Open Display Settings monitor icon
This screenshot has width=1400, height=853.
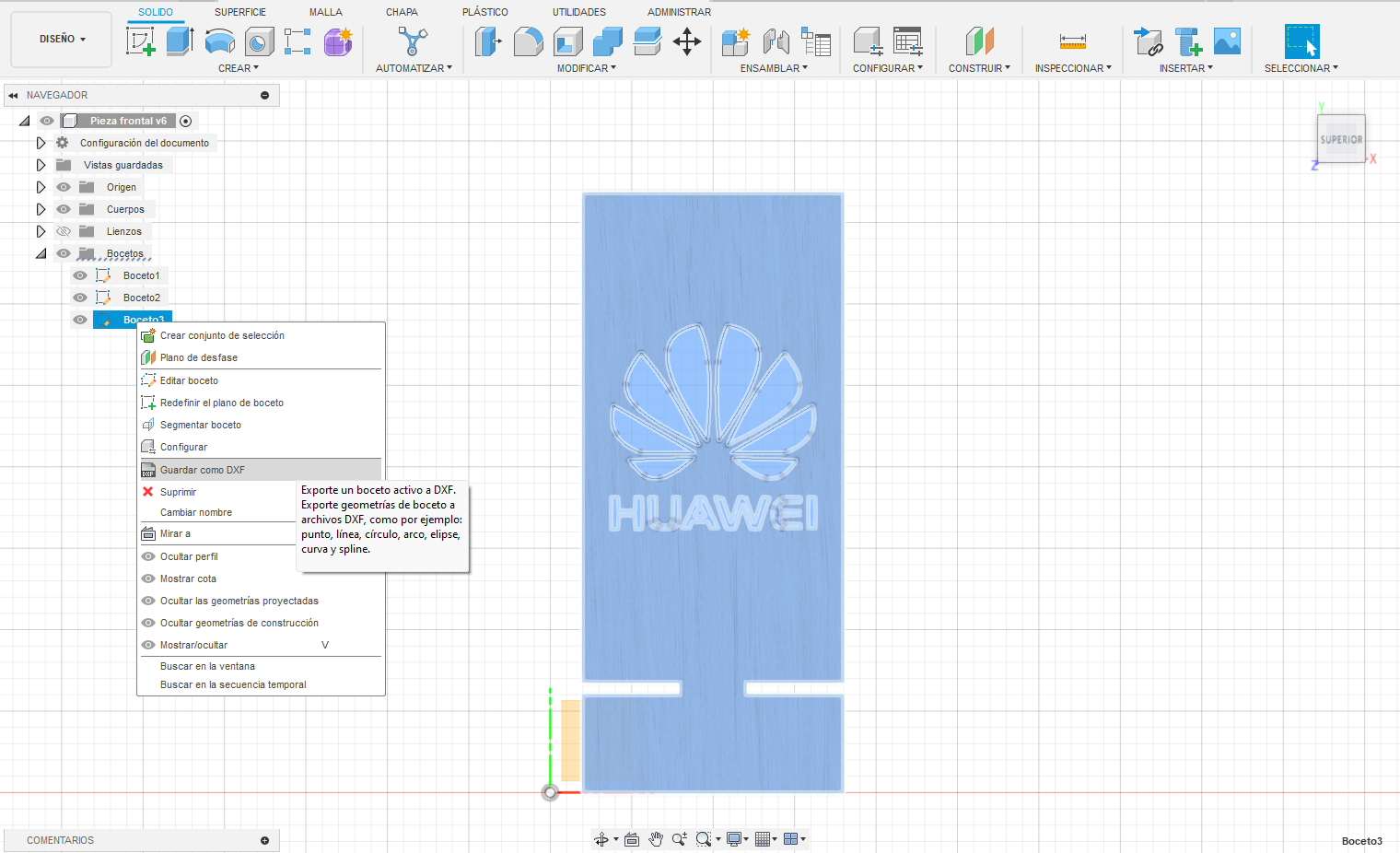[x=734, y=839]
